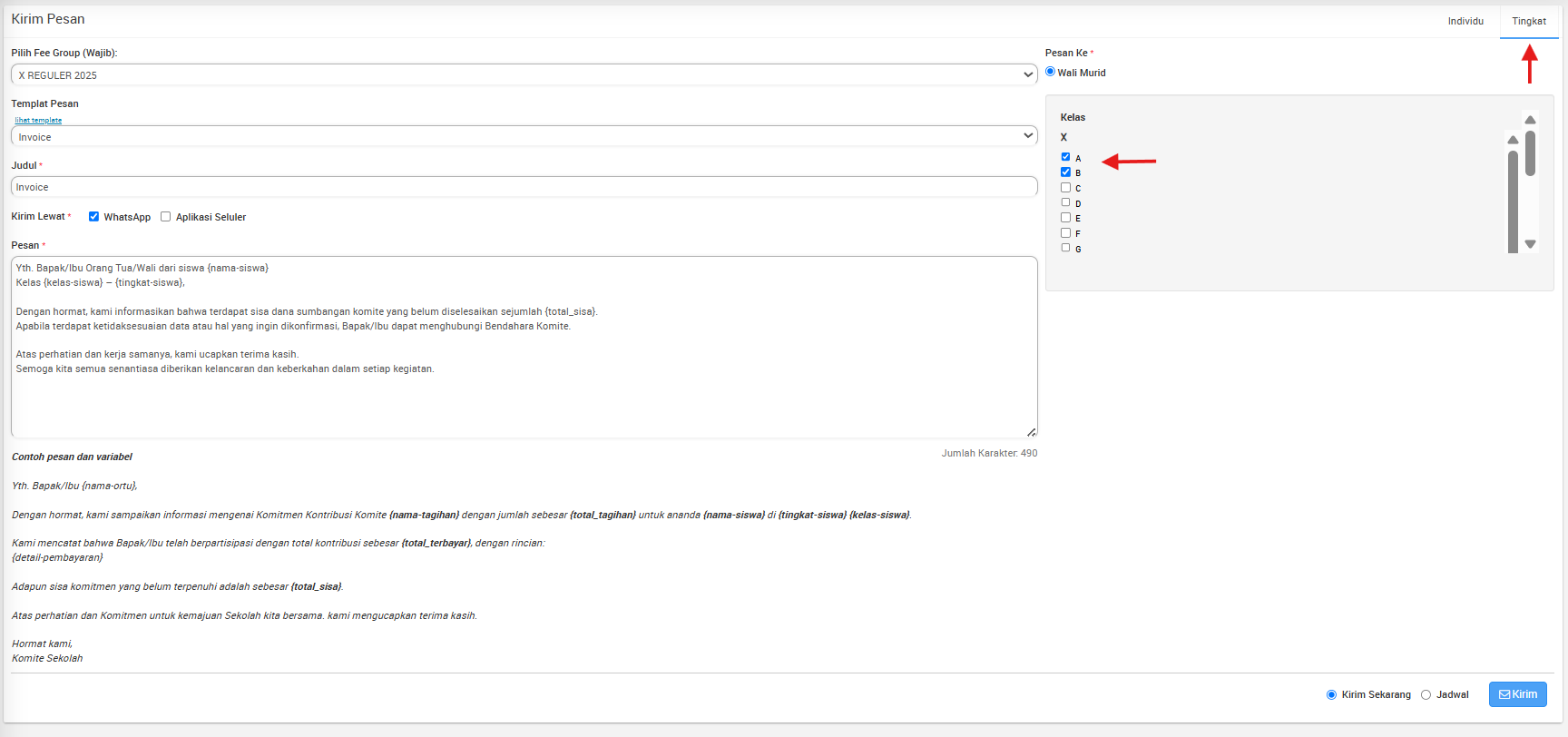Click the Judul input field
This screenshot has width=1568, height=737.
(524, 187)
